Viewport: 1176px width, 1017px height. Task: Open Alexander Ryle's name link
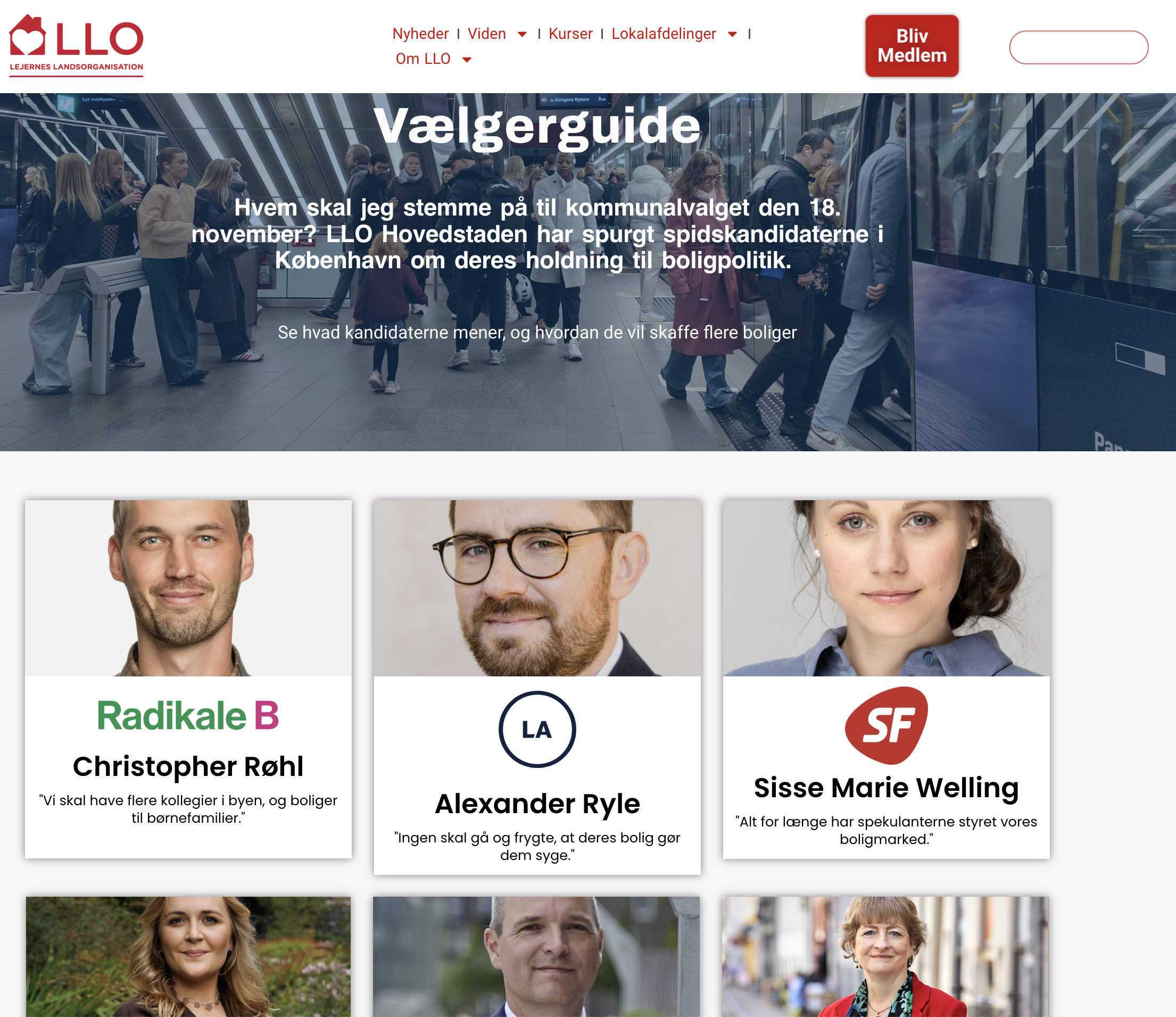537,804
